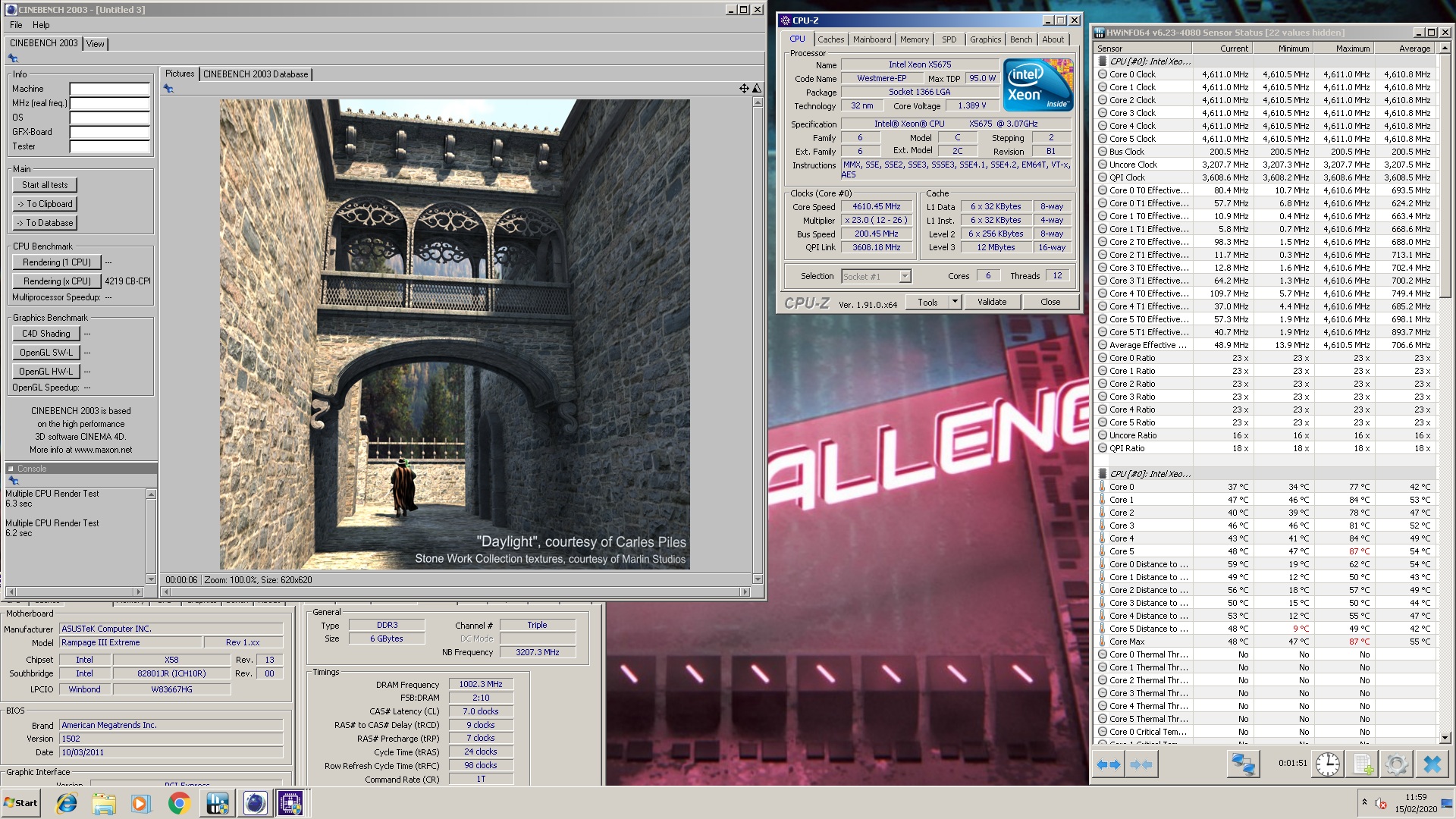
Task: Show hidden tray icons chevron
Action: (x=1364, y=802)
